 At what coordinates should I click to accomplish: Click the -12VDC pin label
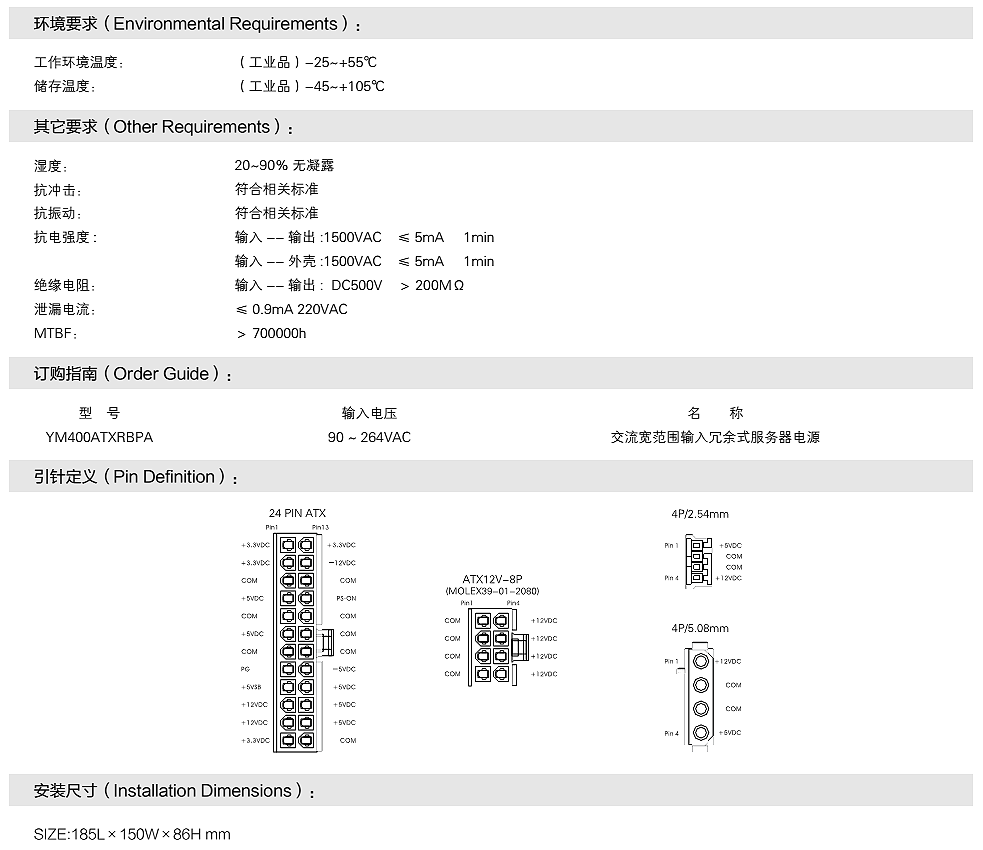coord(342,563)
